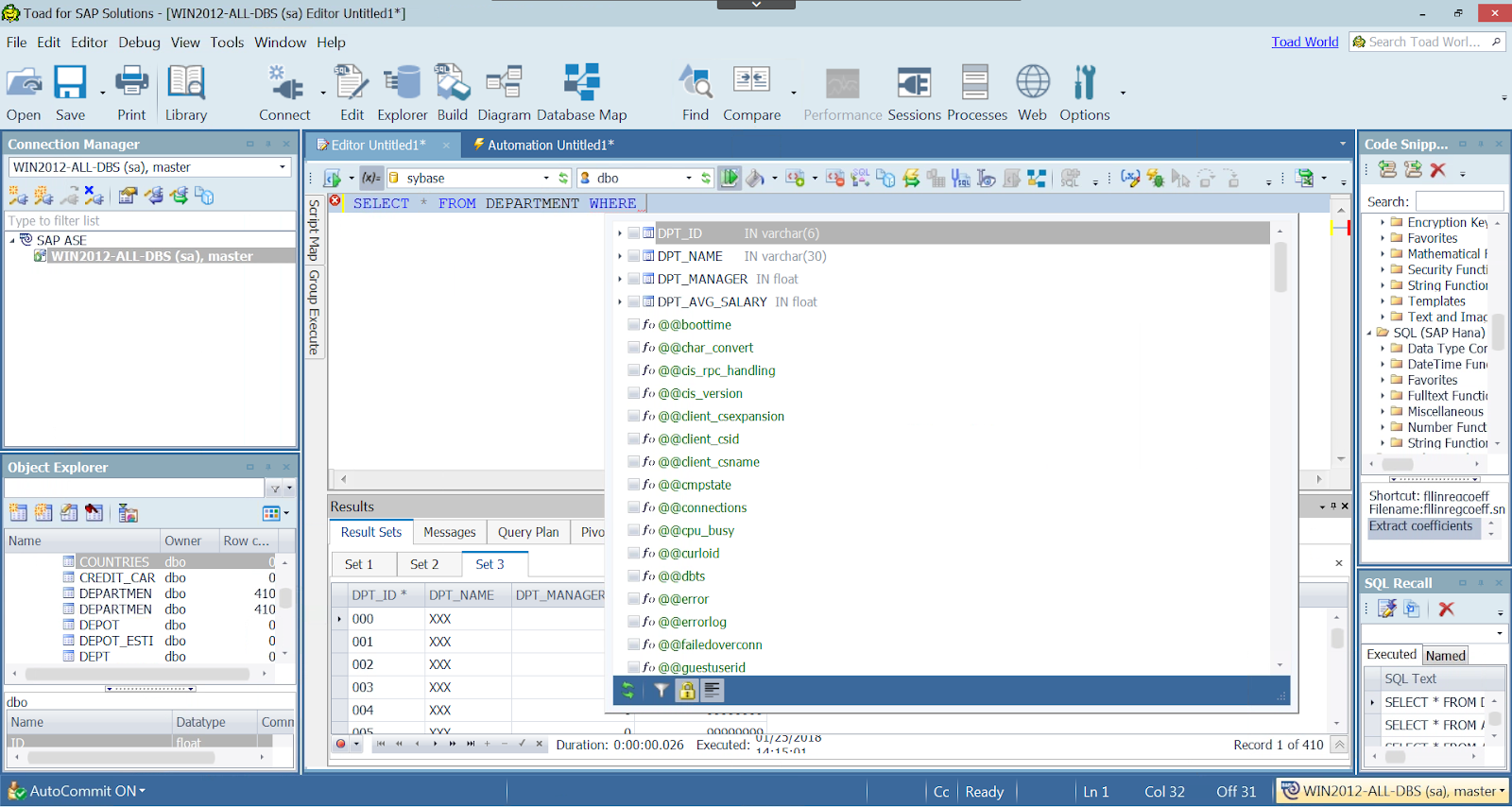Screen dimensions: 1512x807
Task: Open the Tools menu
Action: point(227,43)
